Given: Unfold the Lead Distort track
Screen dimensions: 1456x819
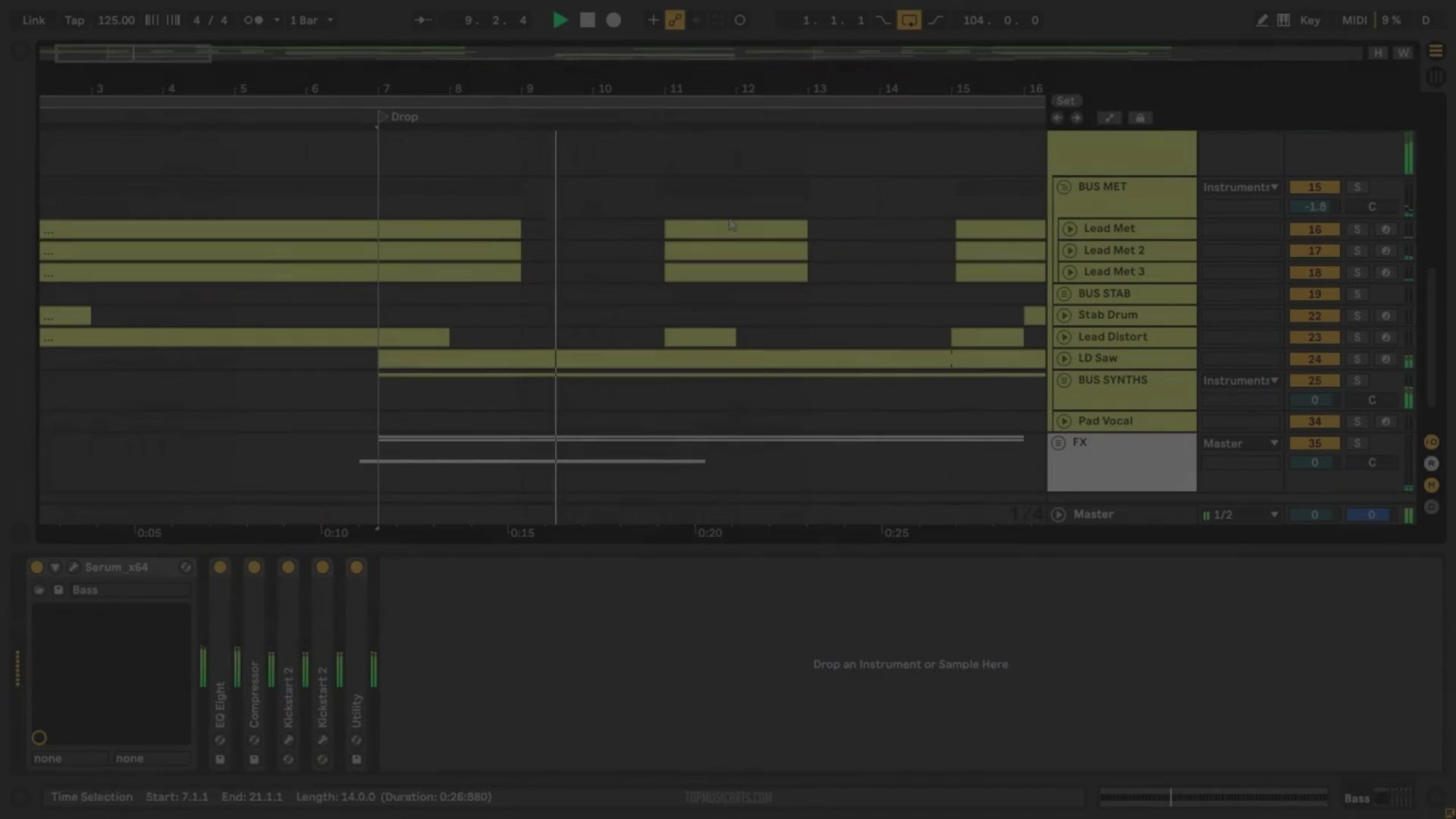Looking at the screenshot, I should click(1064, 337).
